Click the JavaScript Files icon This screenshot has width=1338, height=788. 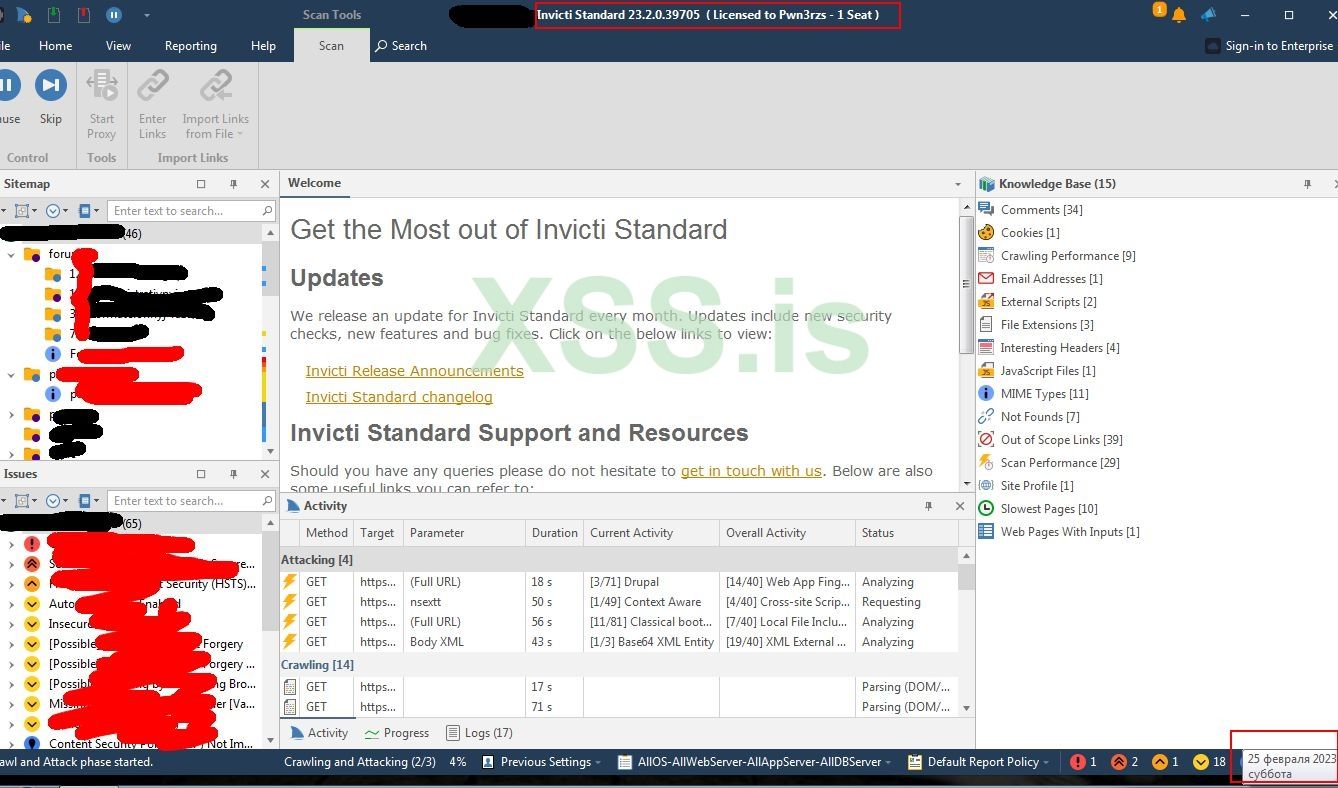[987, 371]
